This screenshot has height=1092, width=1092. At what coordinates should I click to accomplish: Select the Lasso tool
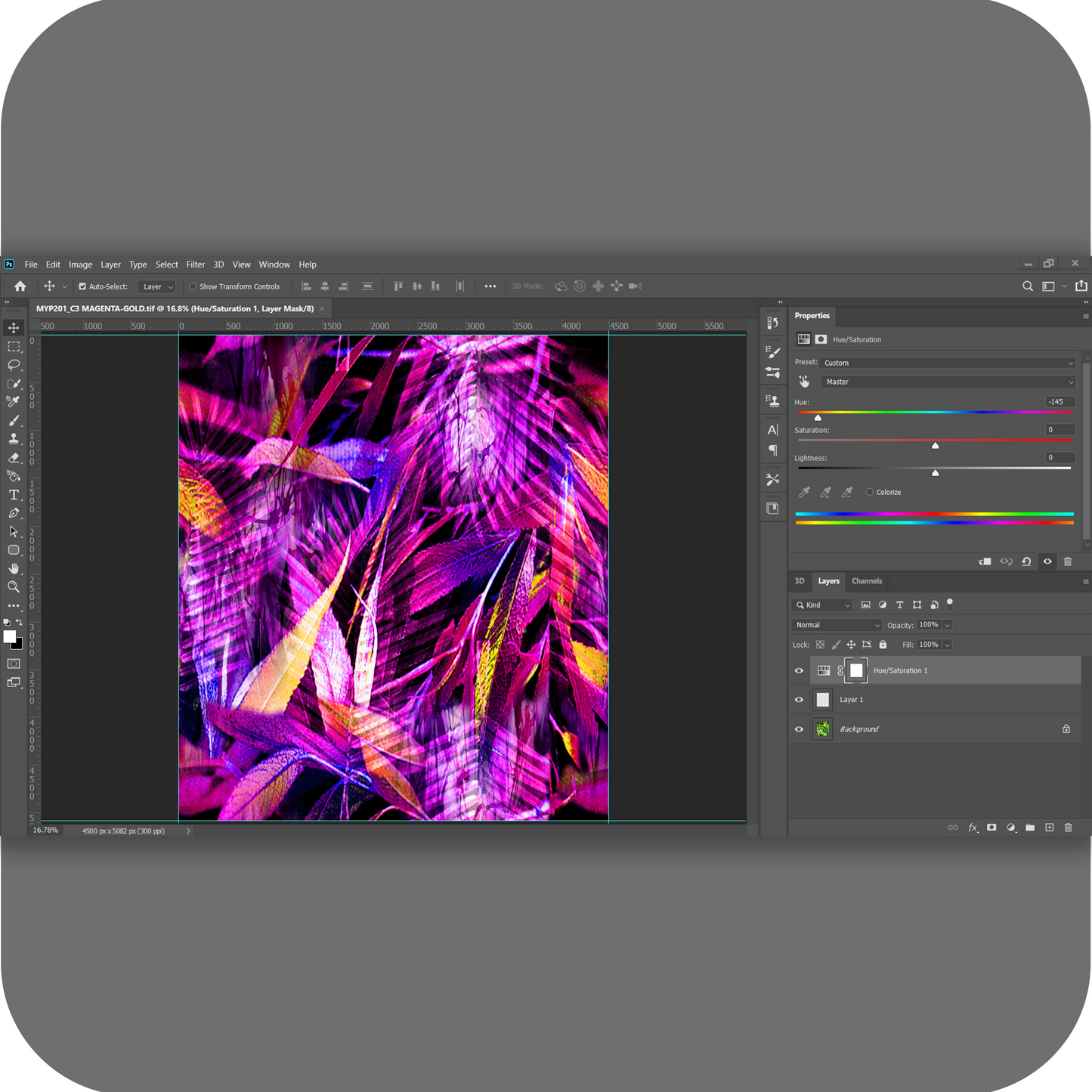(x=14, y=365)
